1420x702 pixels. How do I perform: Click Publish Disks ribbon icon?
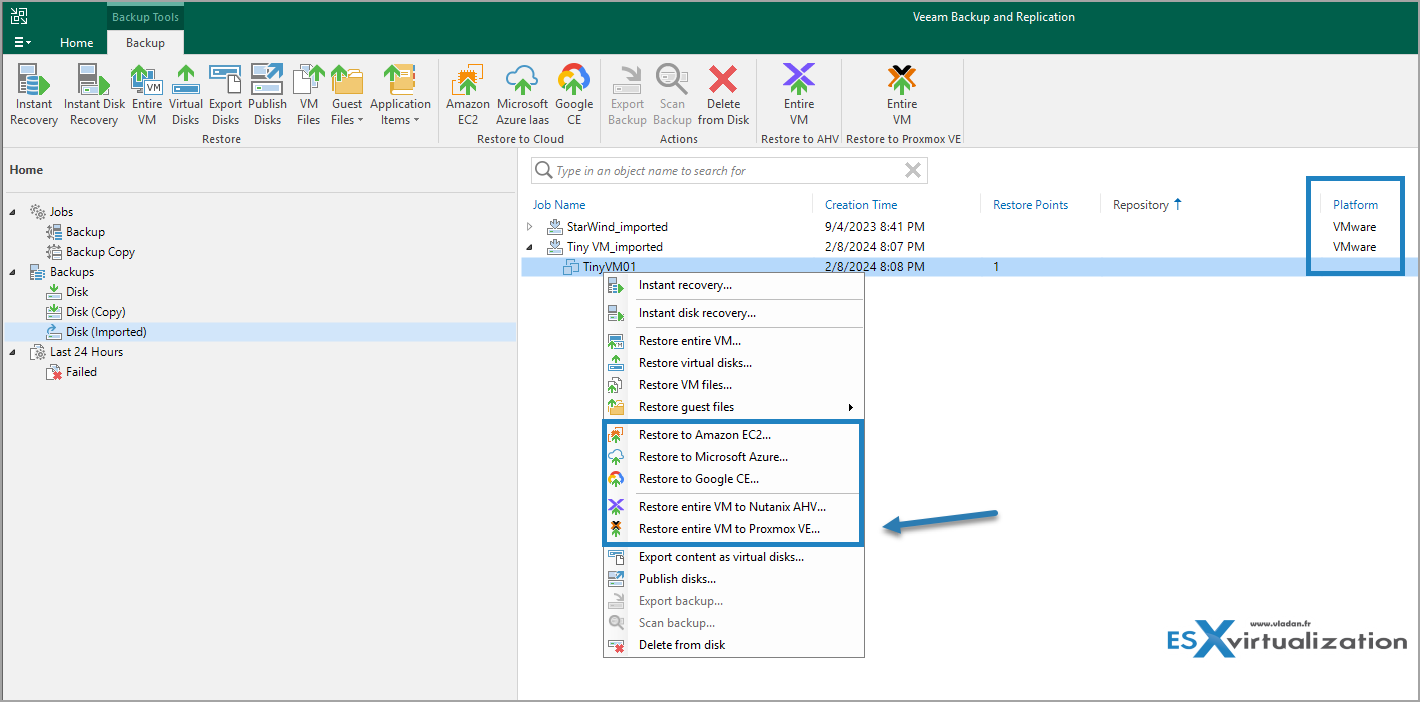[267, 95]
